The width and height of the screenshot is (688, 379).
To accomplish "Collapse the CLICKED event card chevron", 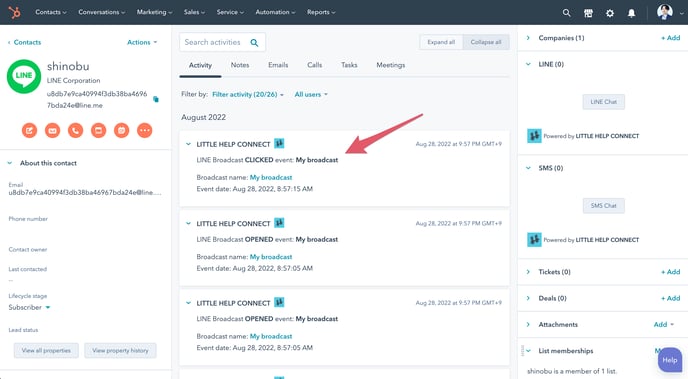I will (x=188, y=144).
